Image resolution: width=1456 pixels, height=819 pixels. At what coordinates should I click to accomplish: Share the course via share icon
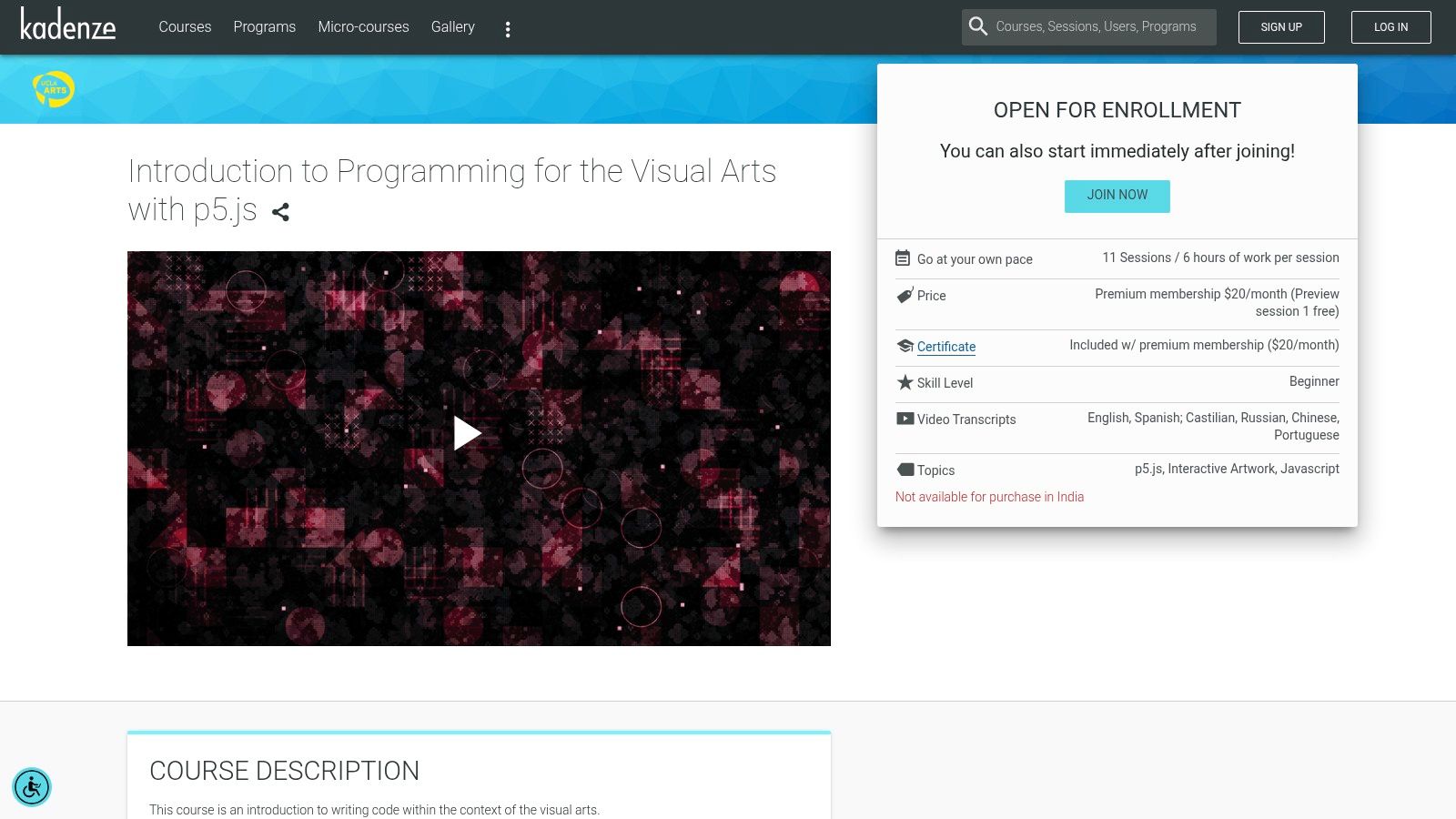(x=280, y=212)
